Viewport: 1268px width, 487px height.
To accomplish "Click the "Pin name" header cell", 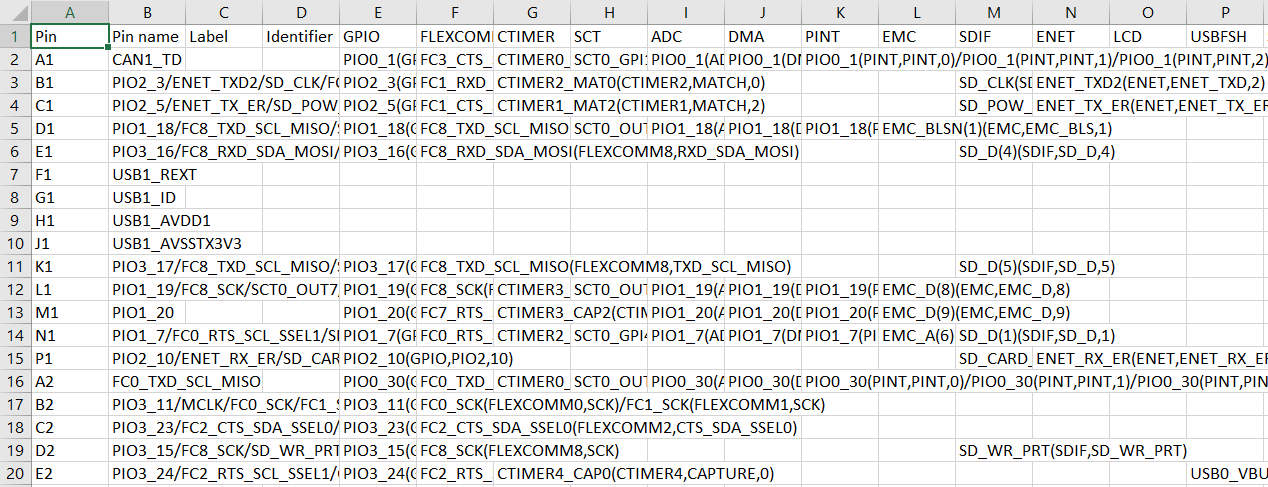I will 147,36.
